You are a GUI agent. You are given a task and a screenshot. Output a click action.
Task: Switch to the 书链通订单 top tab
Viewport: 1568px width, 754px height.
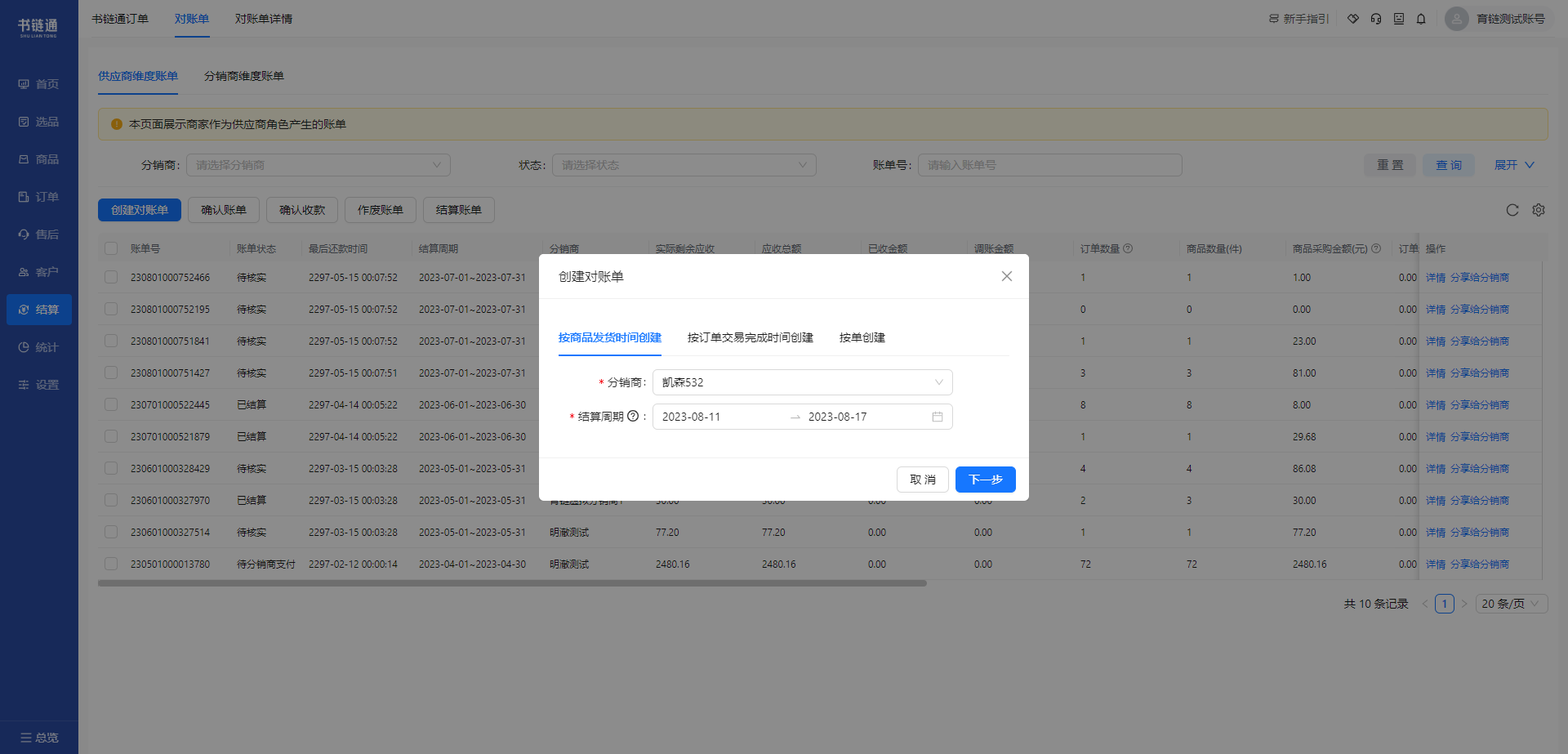coord(120,19)
